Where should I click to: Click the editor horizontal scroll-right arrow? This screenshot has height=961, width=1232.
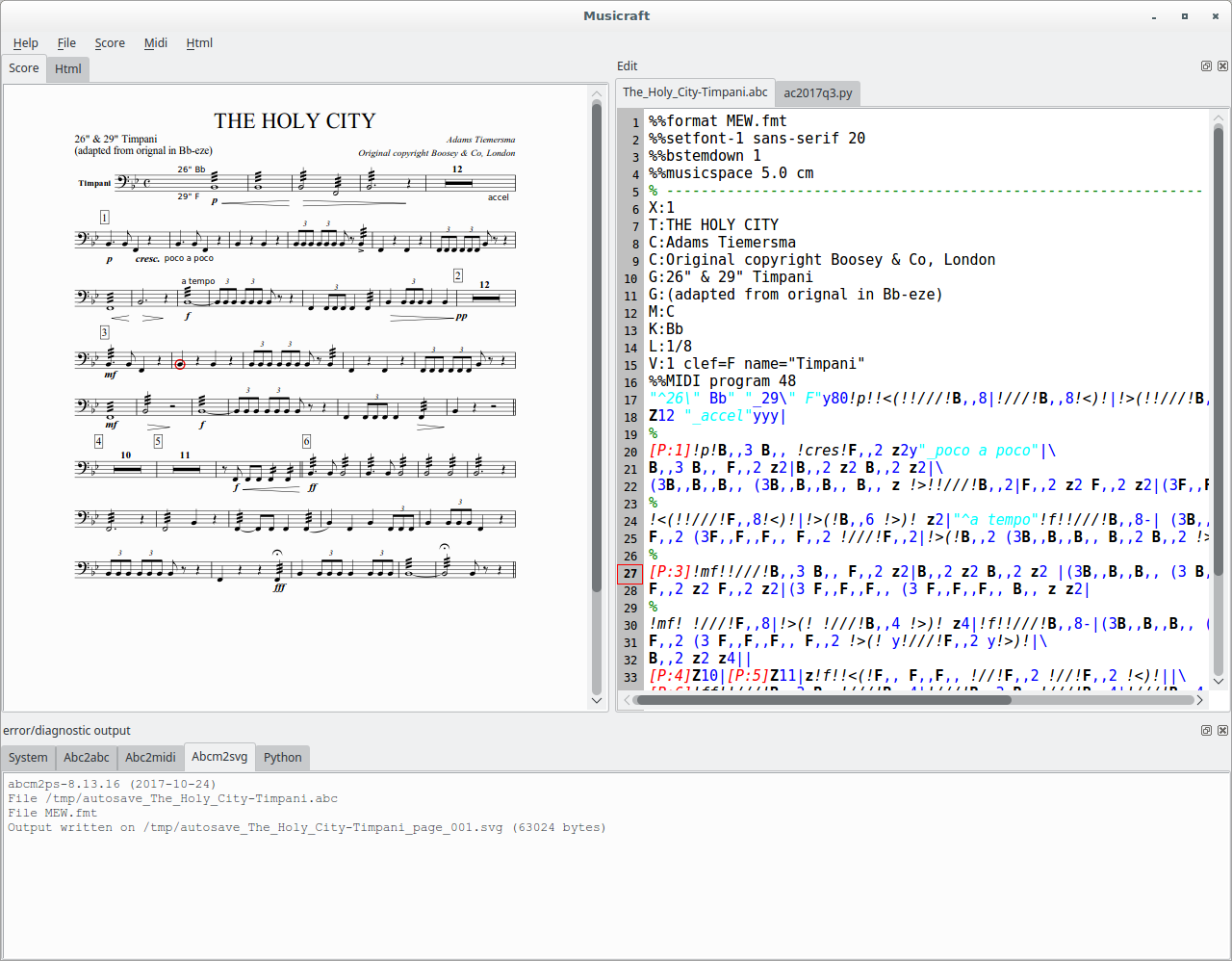click(1201, 700)
